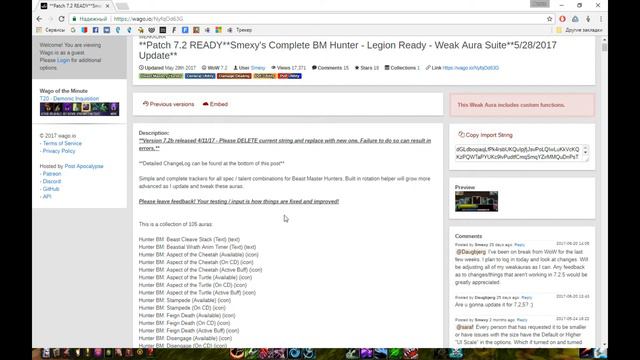Screen dimensions: 640x360
Task: Open Previous versions
Action: coord(168,104)
